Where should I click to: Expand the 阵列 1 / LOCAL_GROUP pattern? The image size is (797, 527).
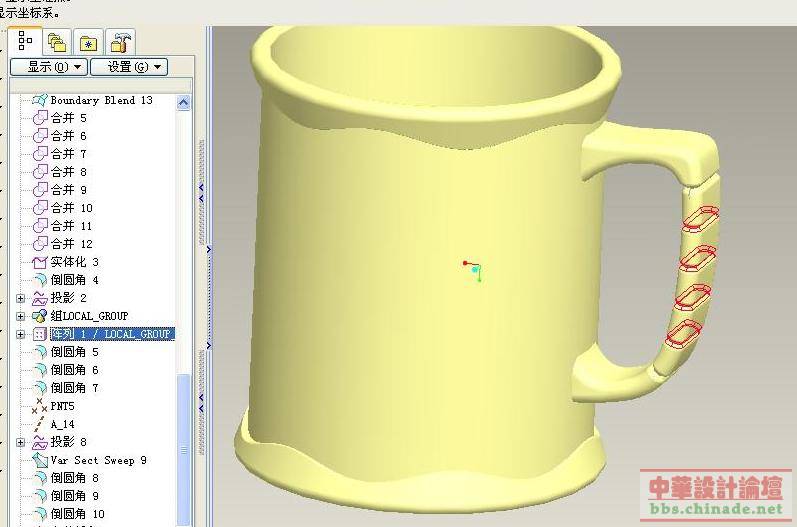pos(21,334)
